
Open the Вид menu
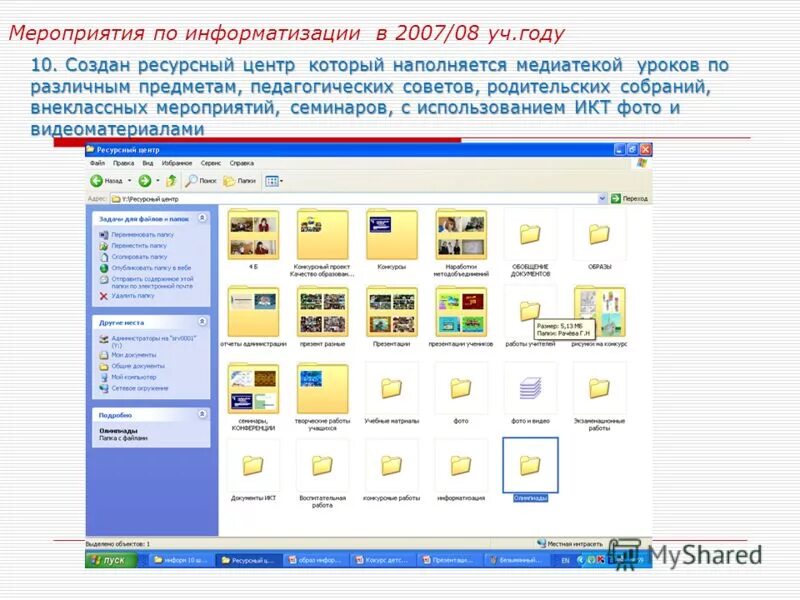point(145,163)
